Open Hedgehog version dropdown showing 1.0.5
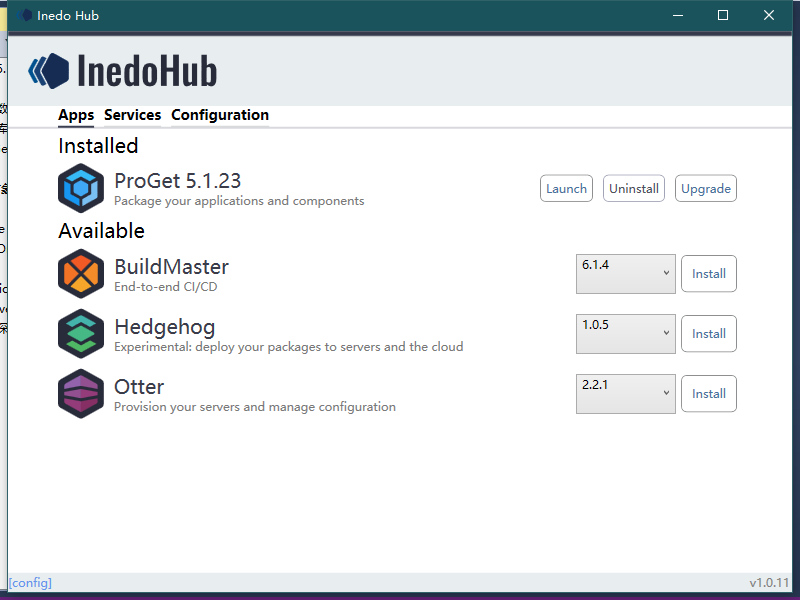Viewport: 800px width, 600px height. [x=626, y=334]
